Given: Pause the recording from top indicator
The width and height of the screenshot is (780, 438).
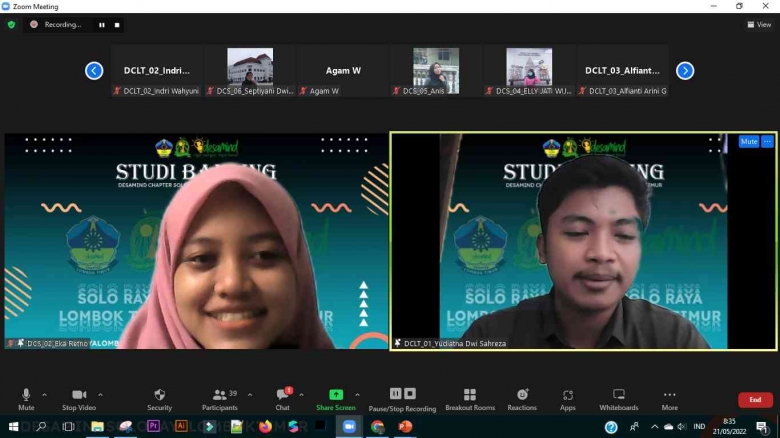Looking at the screenshot, I should pos(101,24).
